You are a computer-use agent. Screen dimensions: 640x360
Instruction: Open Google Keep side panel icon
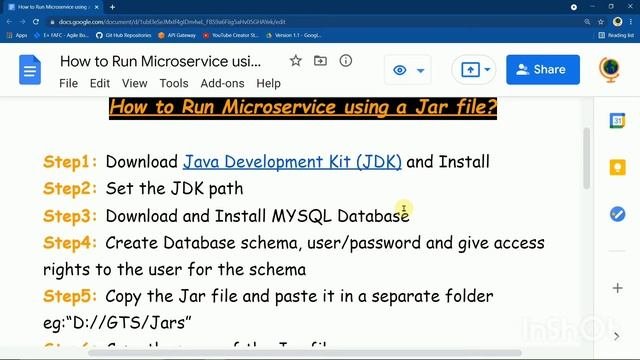coord(617,168)
